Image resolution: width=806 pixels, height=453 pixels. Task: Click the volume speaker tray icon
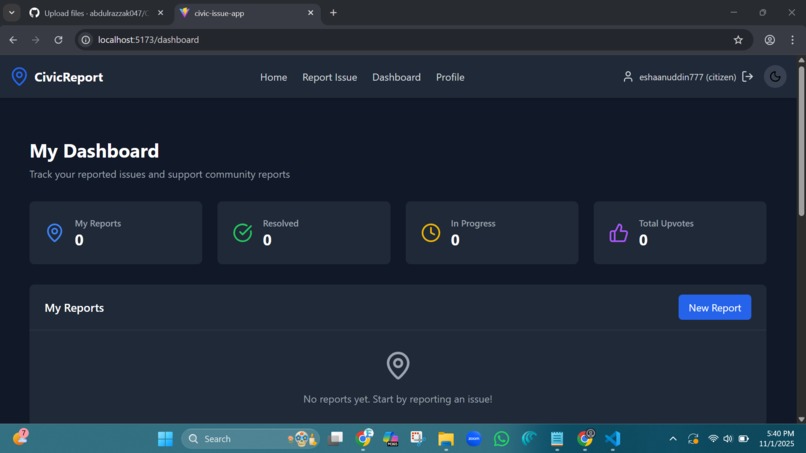pyautogui.click(x=727, y=439)
